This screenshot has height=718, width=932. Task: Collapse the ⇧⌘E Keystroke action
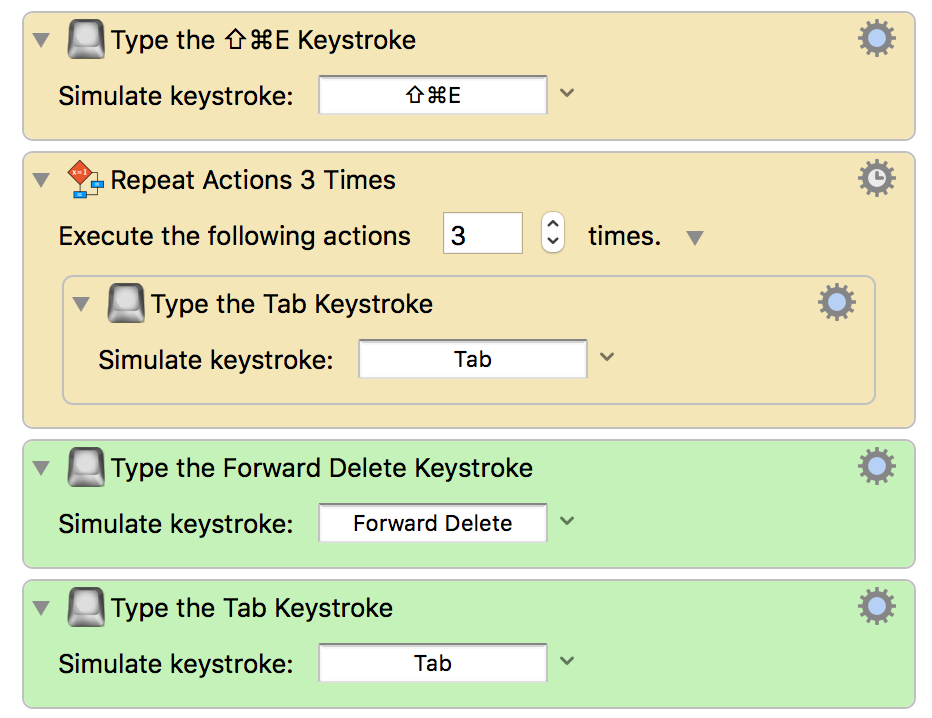coord(41,40)
